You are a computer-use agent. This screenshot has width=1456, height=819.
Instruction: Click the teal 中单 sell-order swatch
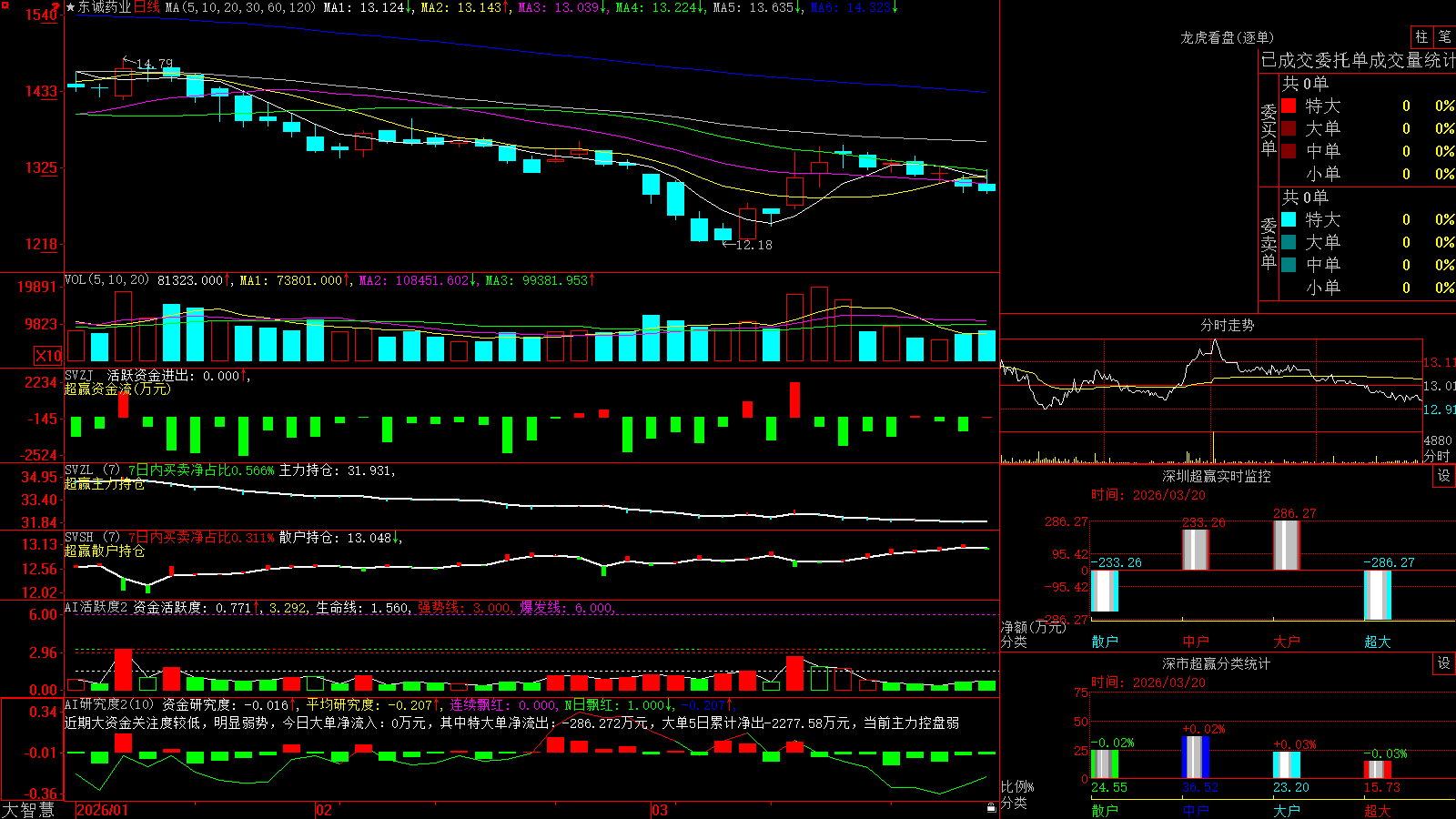point(1289,265)
